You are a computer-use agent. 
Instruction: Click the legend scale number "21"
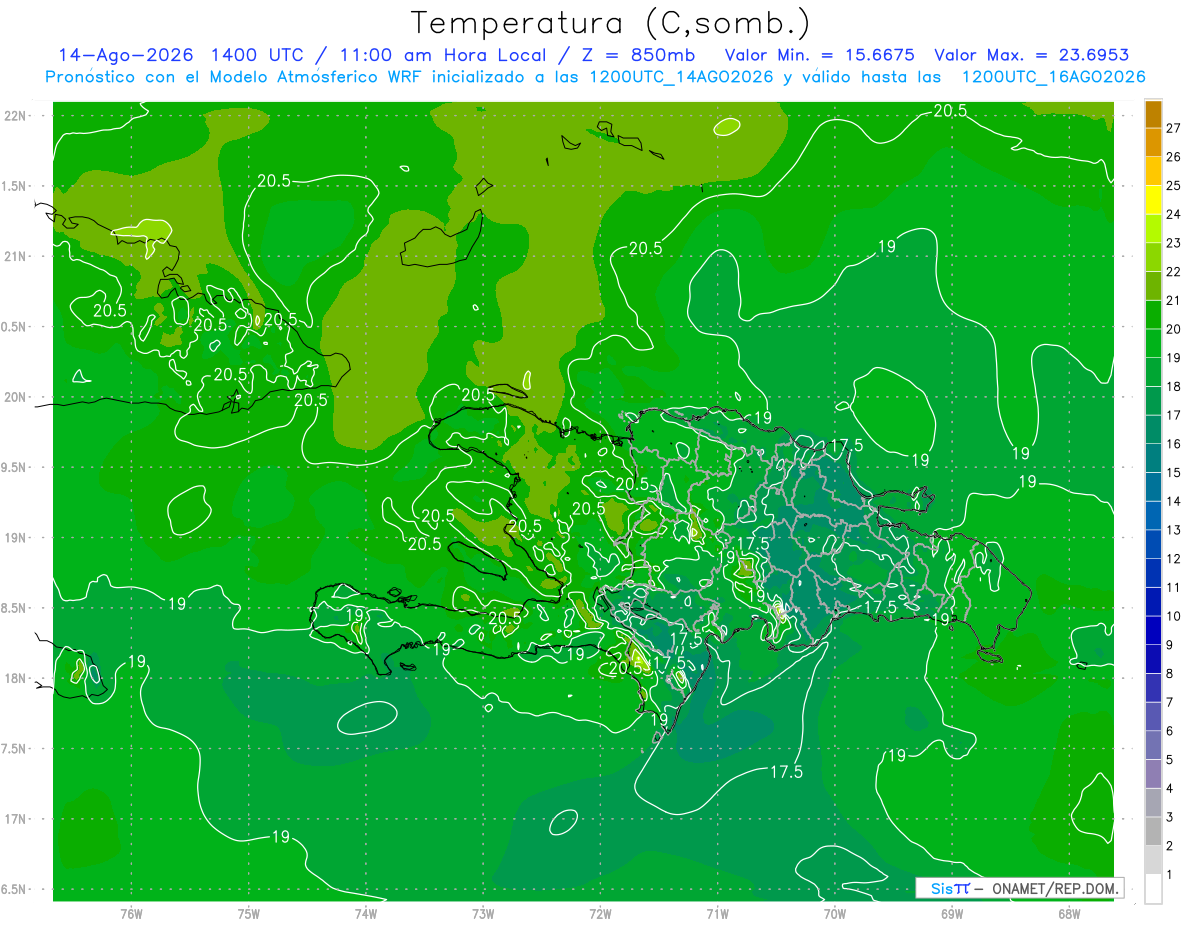(1174, 300)
